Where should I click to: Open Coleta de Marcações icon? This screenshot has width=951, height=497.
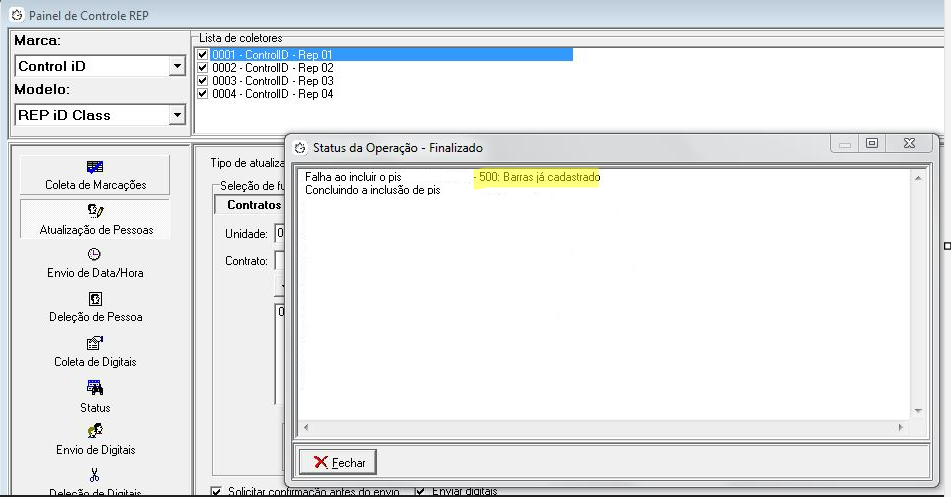tap(95, 167)
